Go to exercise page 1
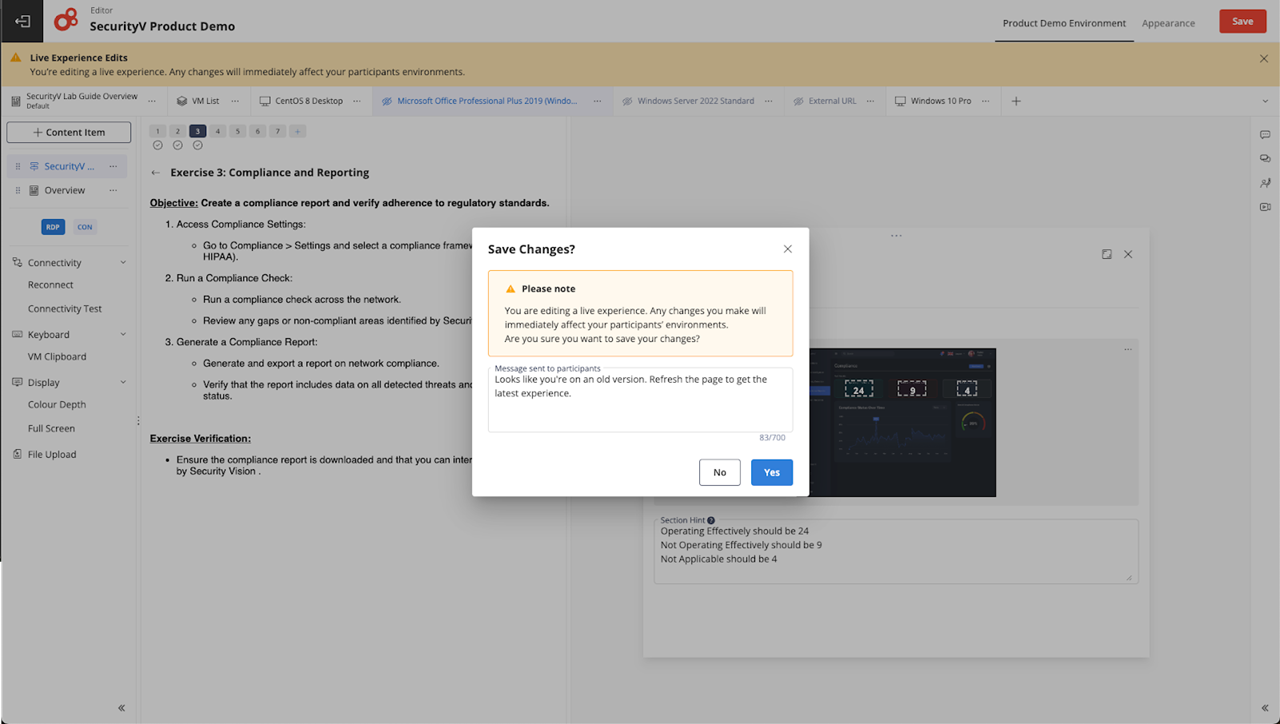This screenshot has height=724, width=1280. [x=157, y=131]
